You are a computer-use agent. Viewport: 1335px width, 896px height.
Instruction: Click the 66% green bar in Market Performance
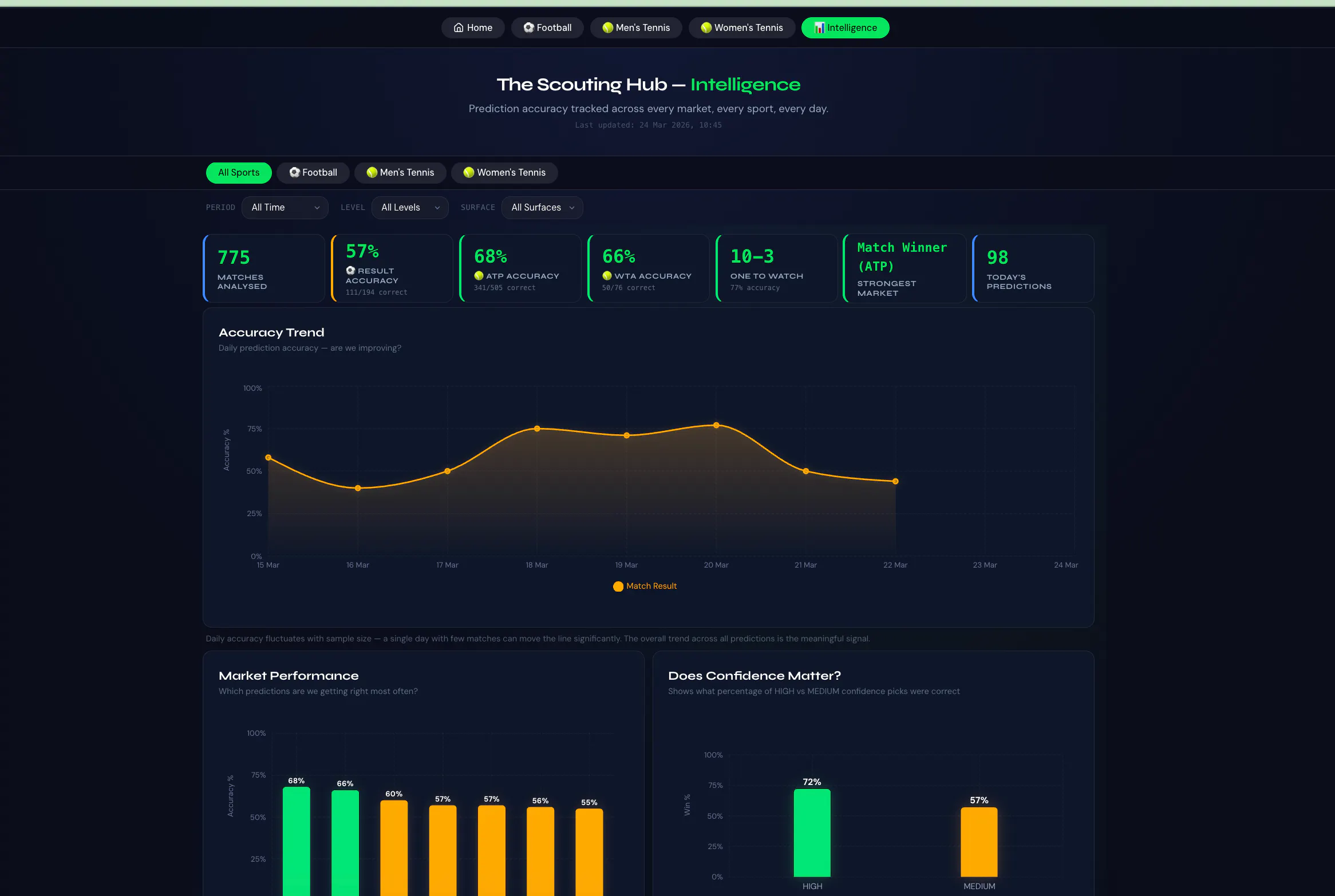[345, 843]
